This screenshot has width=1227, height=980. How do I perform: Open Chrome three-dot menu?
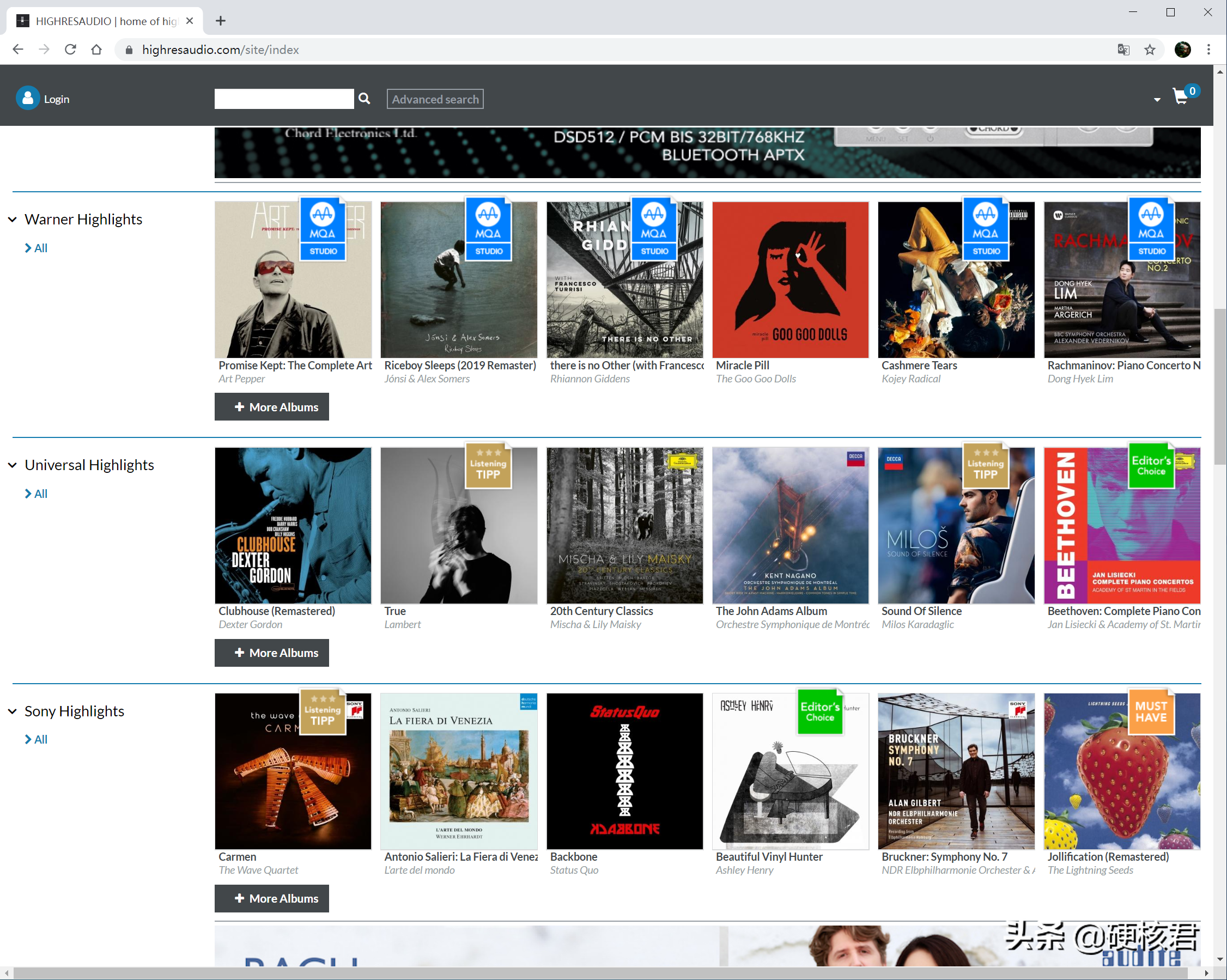(1208, 50)
